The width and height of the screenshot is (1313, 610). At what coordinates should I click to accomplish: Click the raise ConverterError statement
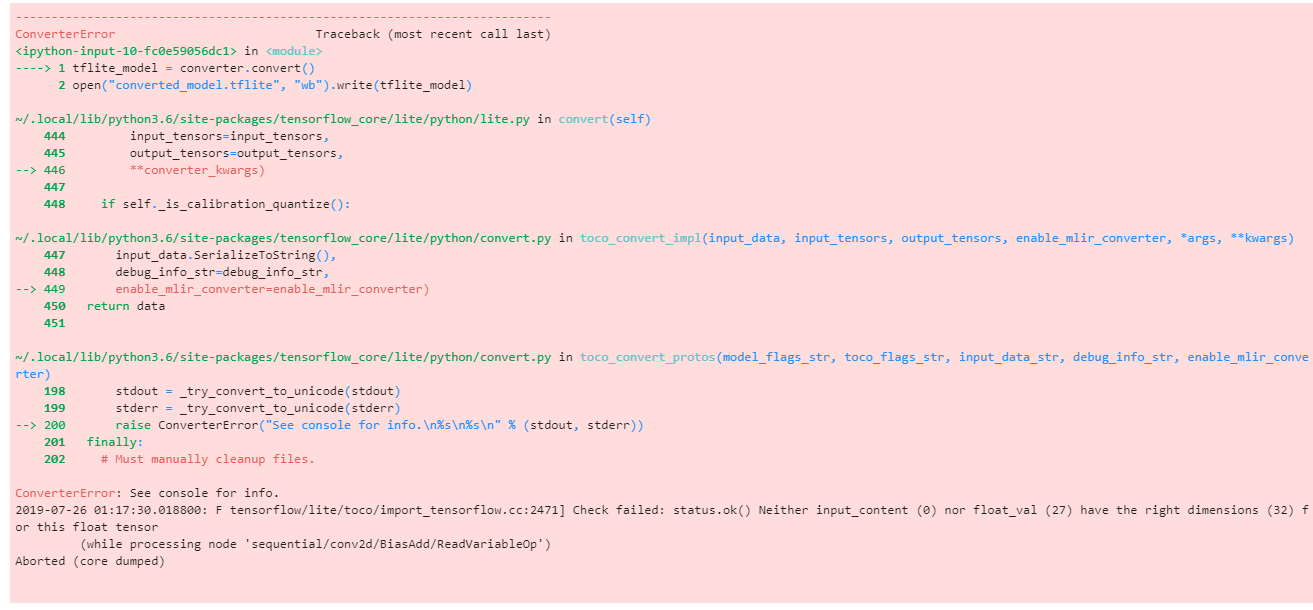pyautogui.click(x=380, y=425)
